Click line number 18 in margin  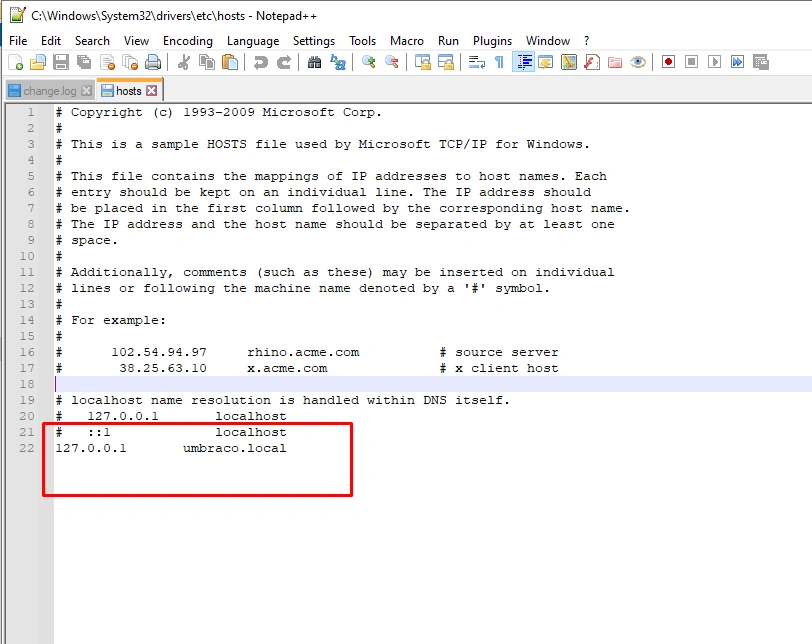click(27, 384)
